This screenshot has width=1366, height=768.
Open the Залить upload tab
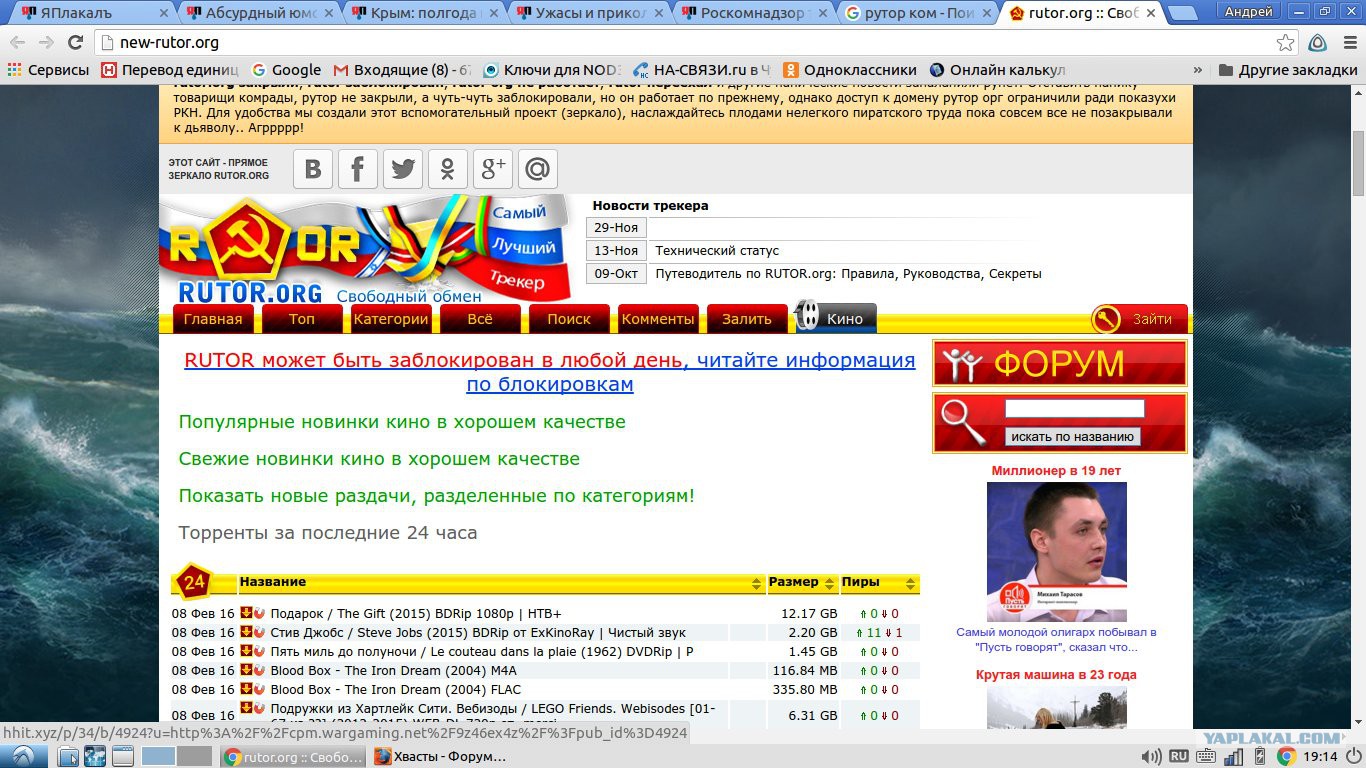pos(747,319)
